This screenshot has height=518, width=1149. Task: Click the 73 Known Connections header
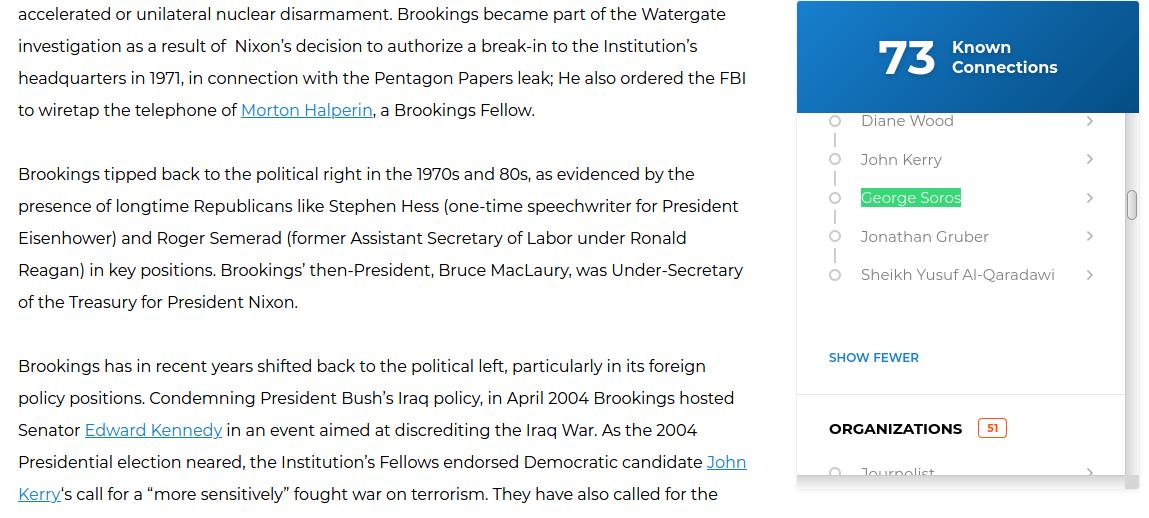(x=967, y=57)
